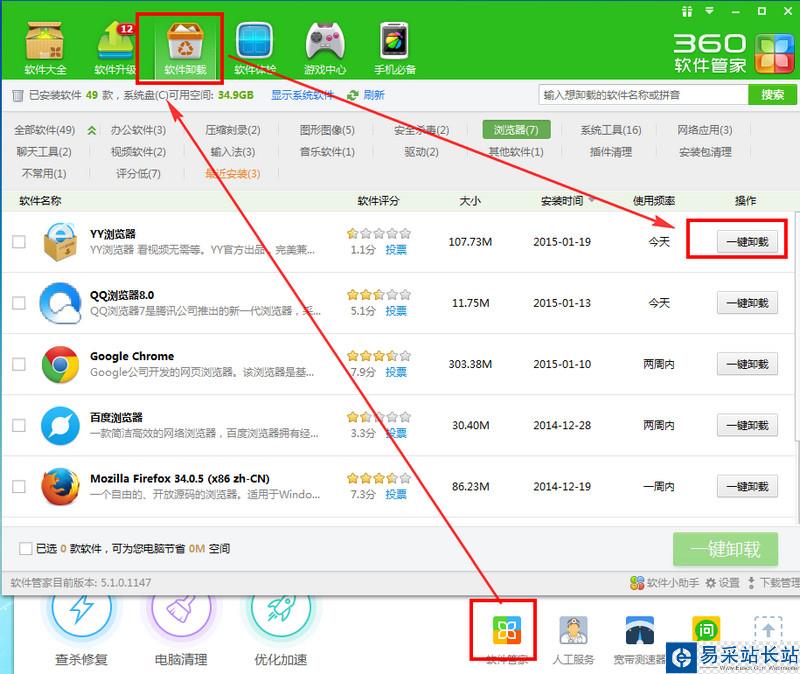Select the 图形图像(5) category
Viewport: 800px width, 674px height.
pyautogui.click(x=327, y=130)
